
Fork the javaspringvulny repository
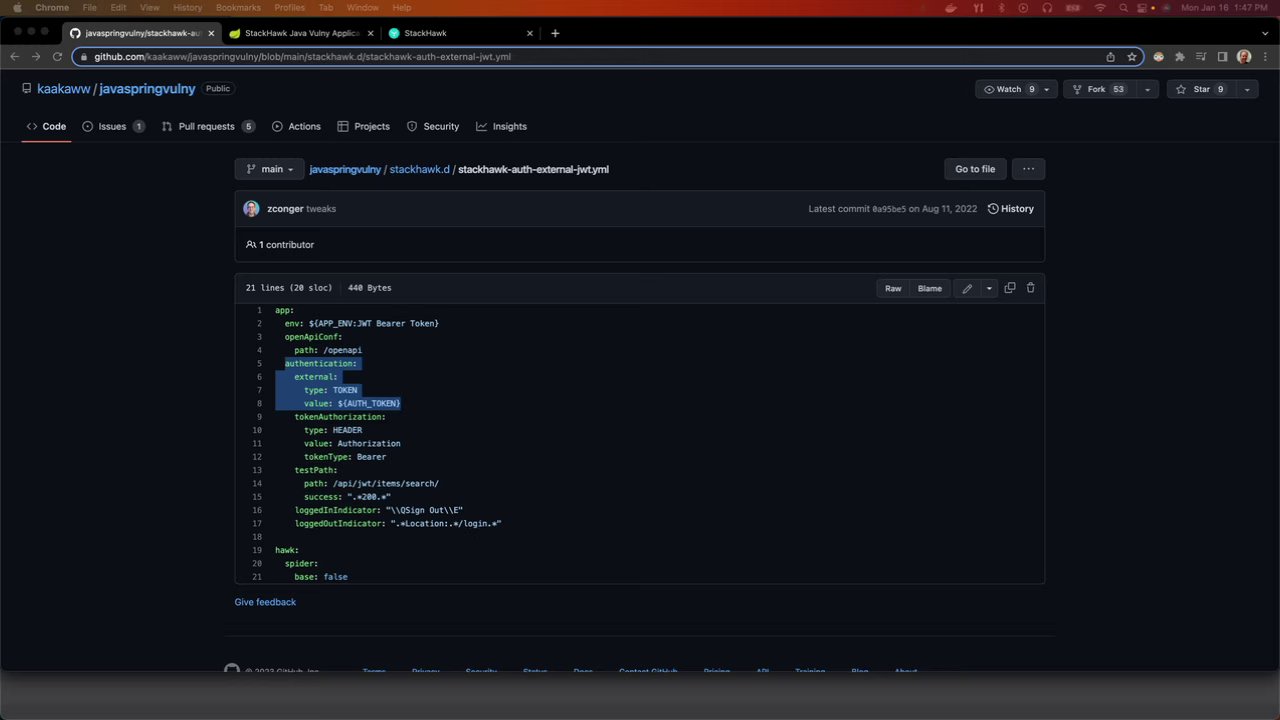click(1098, 89)
